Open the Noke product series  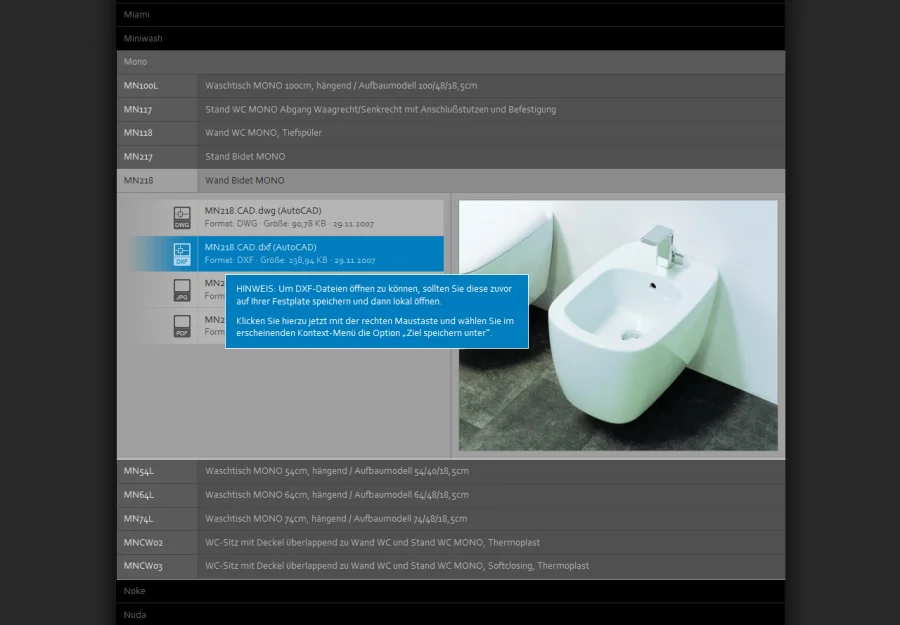(x=450, y=591)
